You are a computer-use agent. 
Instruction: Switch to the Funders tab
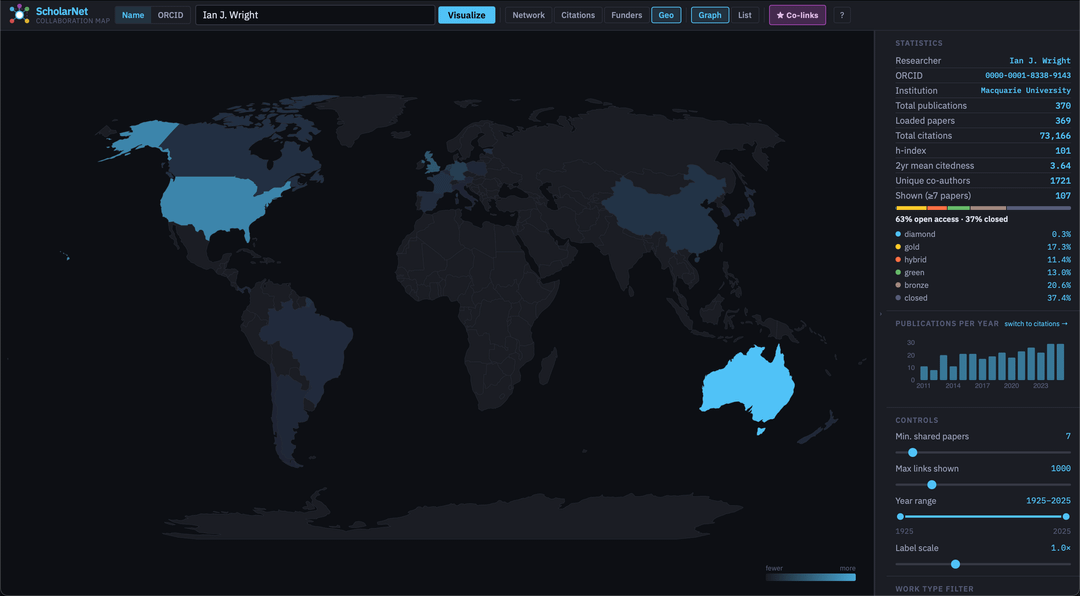(627, 15)
